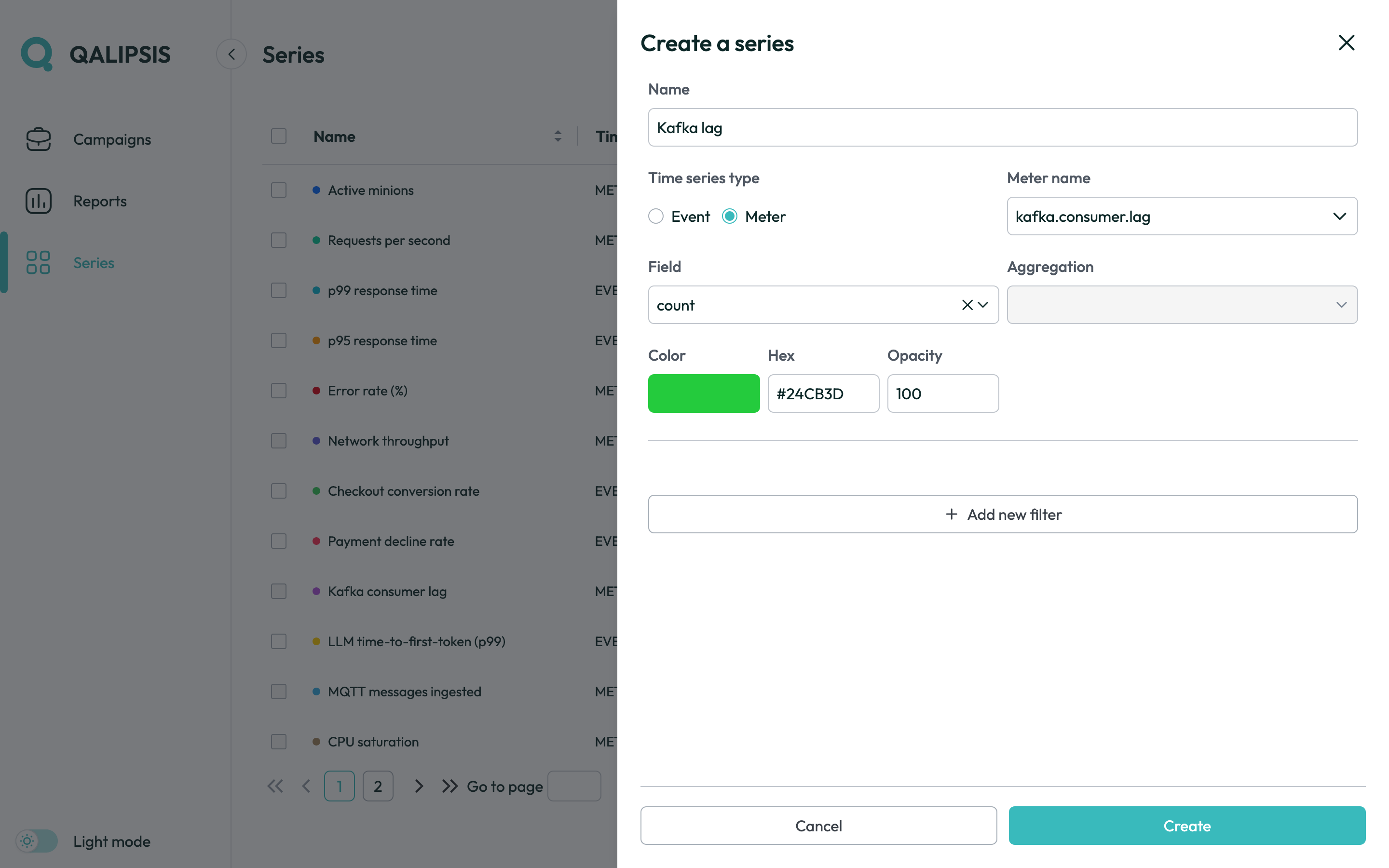Click the Name input with Kafka lag

1003,127
